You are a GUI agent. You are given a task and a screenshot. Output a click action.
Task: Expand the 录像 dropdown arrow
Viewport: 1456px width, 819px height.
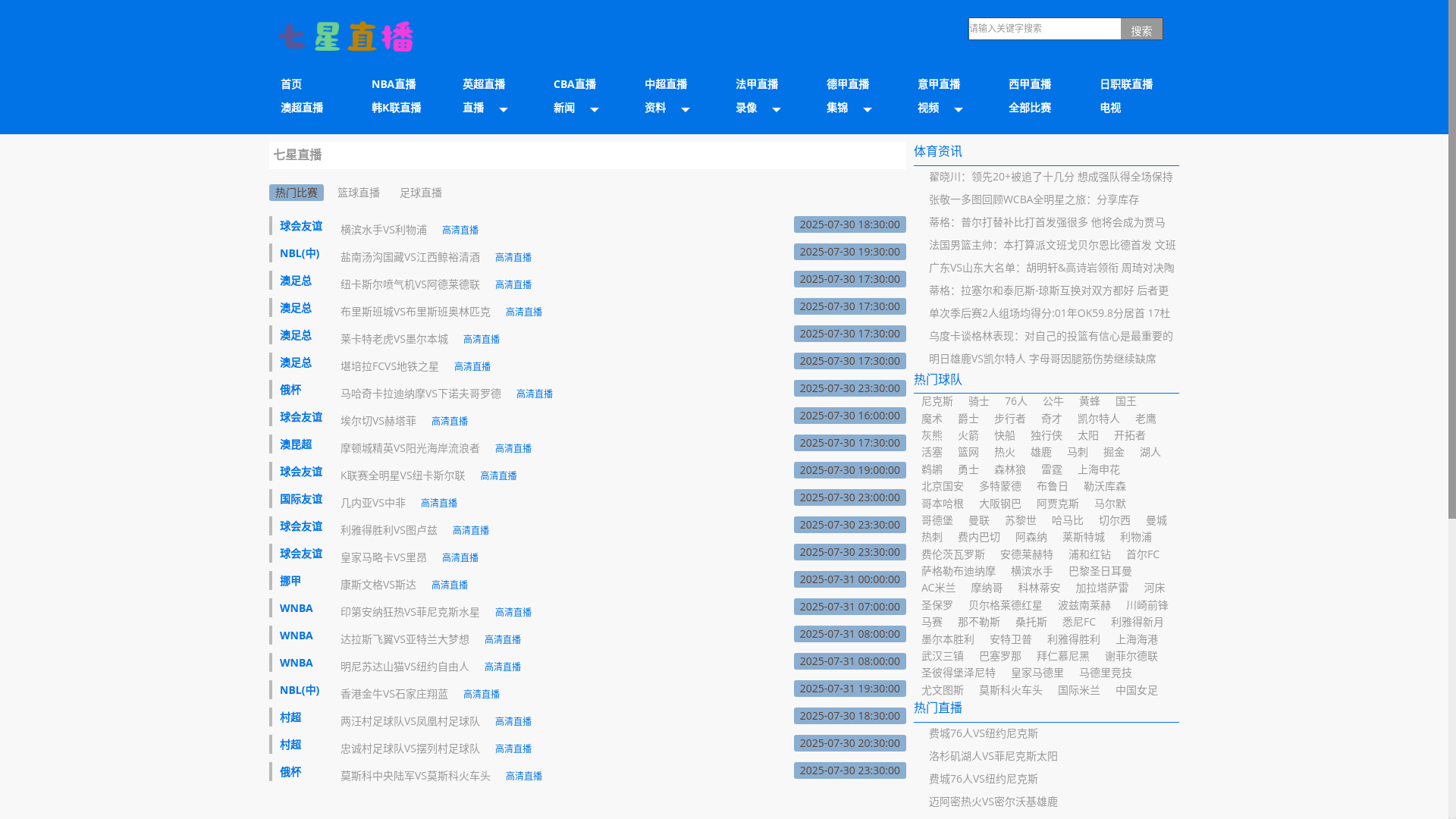point(777,110)
